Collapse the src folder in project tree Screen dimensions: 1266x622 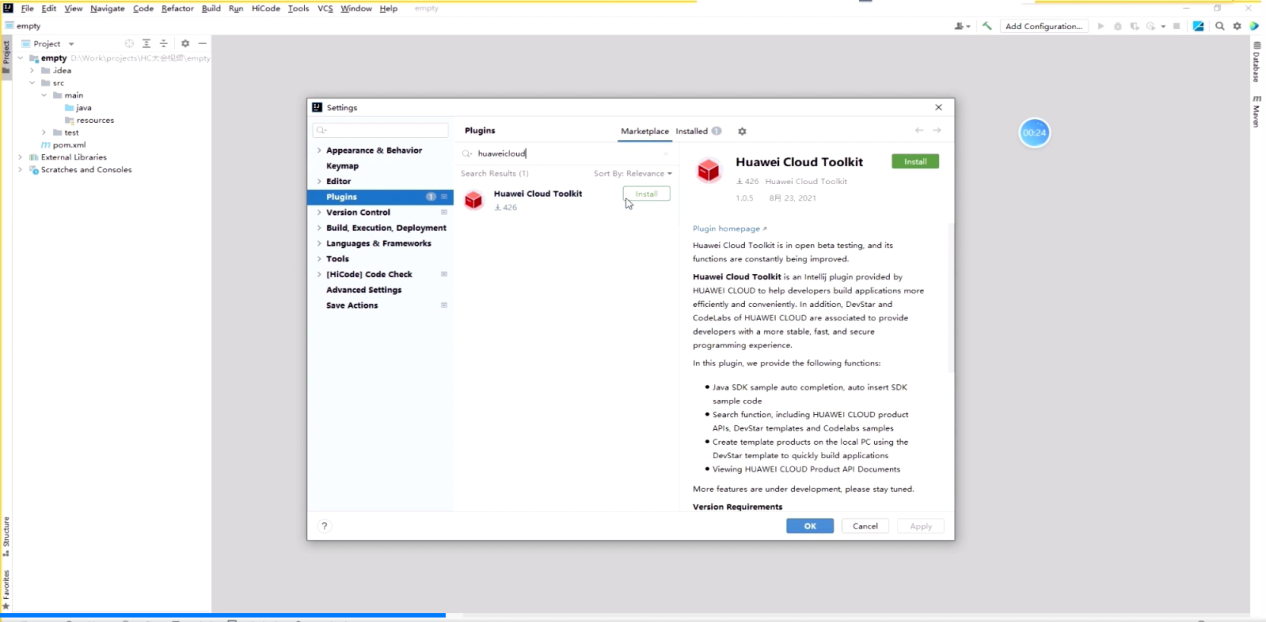[x=32, y=83]
